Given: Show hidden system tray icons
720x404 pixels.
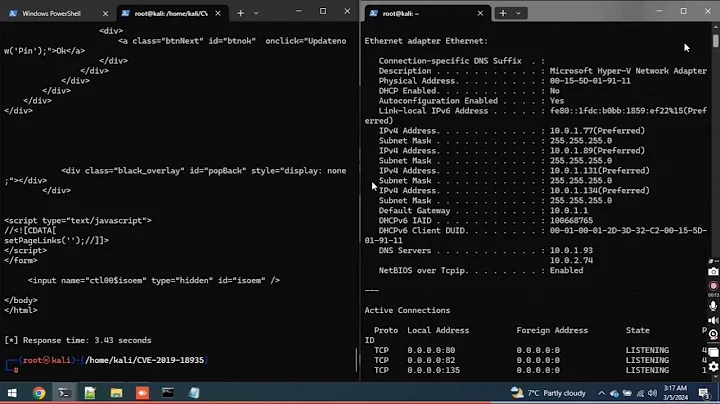Looking at the screenshot, I should [601, 393].
